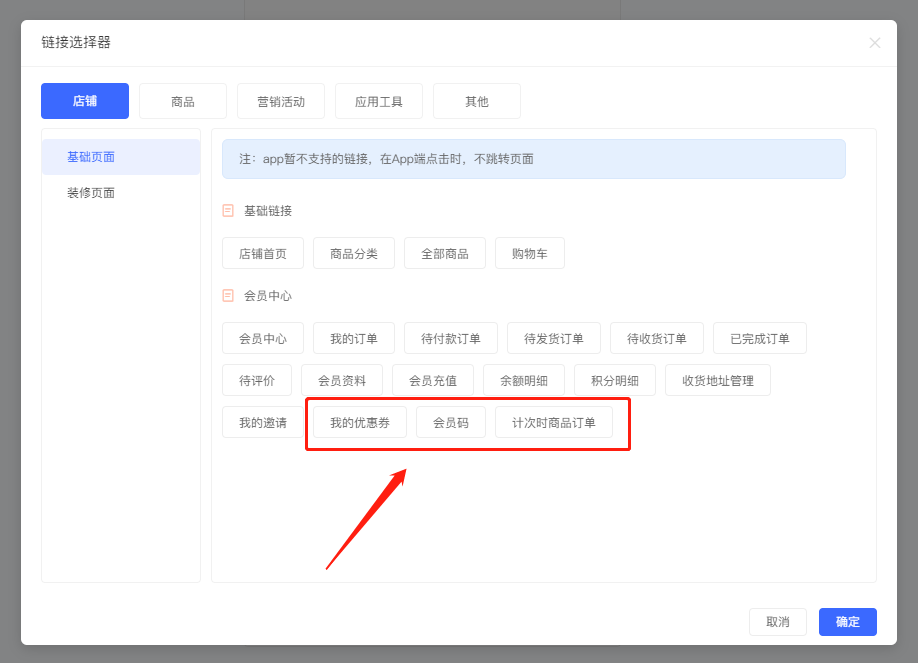Viewport: 918px width, 663px height.
Task: Select the 应用工具 tab
Action: [x=379, y=101]
